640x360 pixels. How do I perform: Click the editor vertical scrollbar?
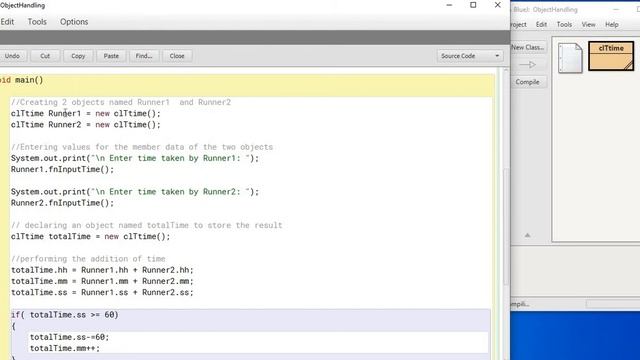click(x=506, y=227)
